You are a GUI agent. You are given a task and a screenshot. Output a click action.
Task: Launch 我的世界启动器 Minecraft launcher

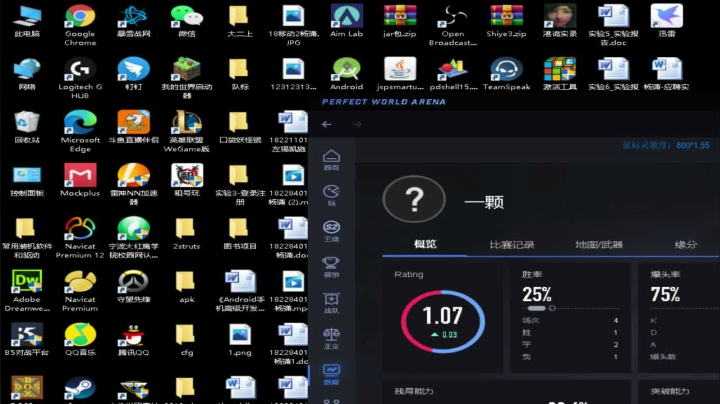coord(187,79)
